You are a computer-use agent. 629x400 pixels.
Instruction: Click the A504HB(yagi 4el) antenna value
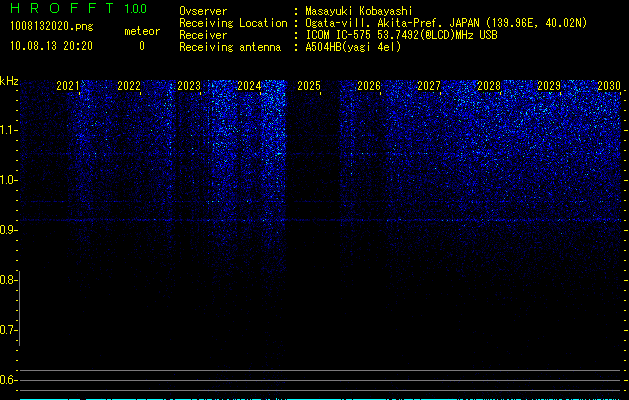353,47
